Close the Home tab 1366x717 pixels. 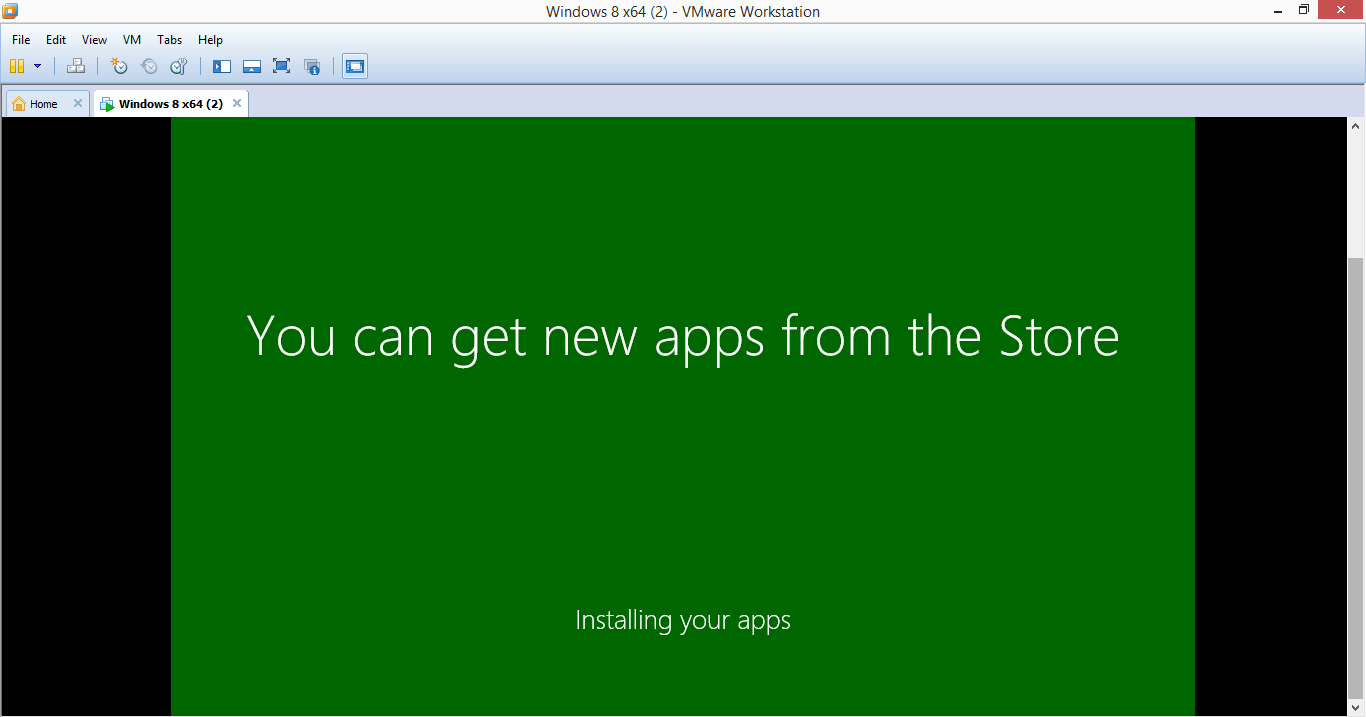point(78,103)
